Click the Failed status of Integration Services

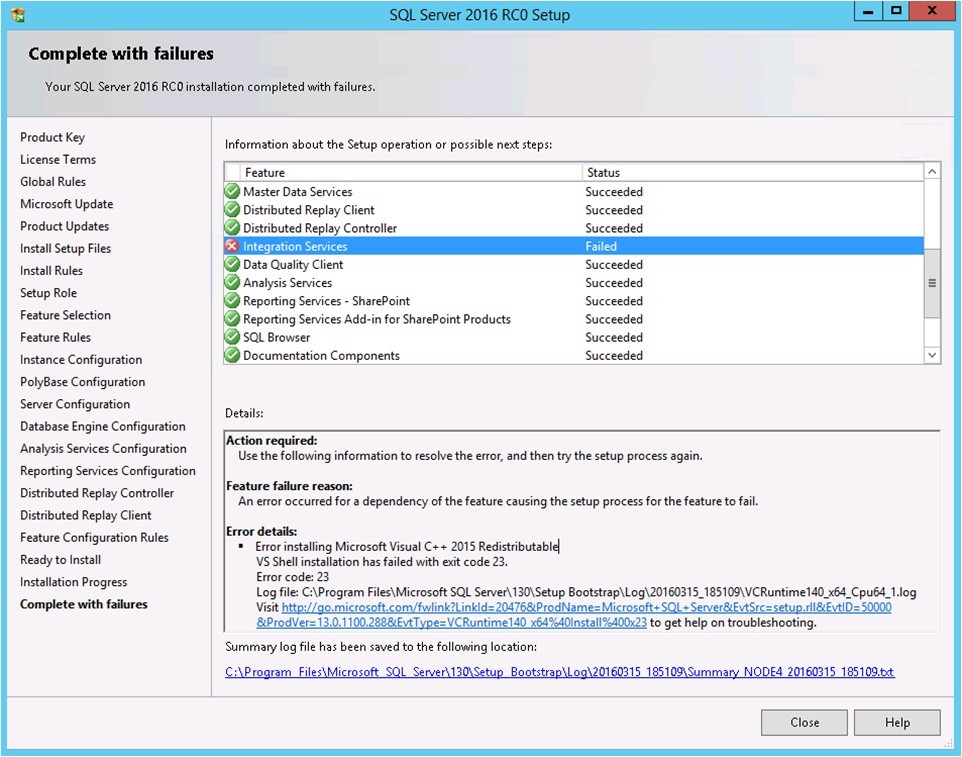601,246
